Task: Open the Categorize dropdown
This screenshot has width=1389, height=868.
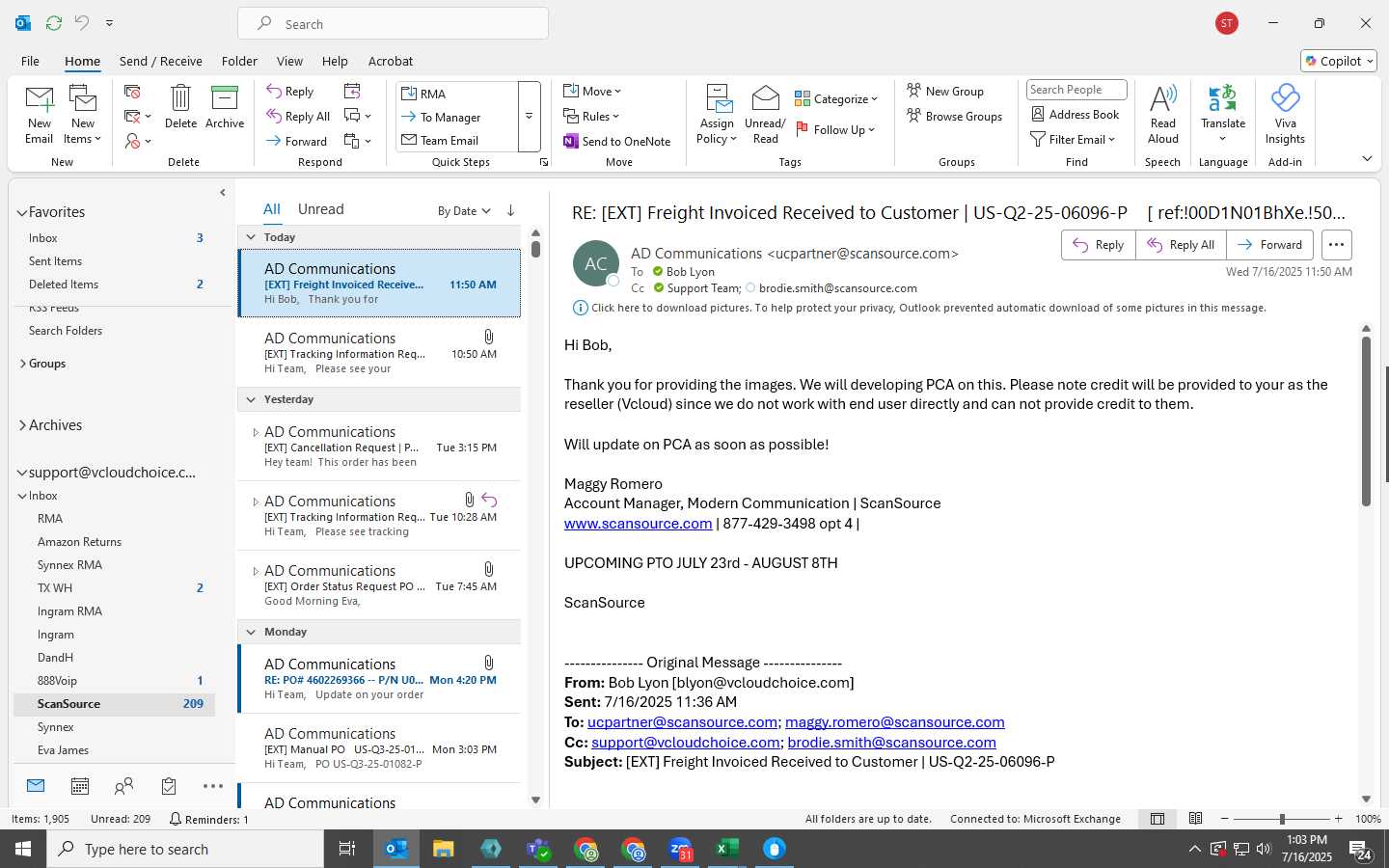Action: coord(836,98)
